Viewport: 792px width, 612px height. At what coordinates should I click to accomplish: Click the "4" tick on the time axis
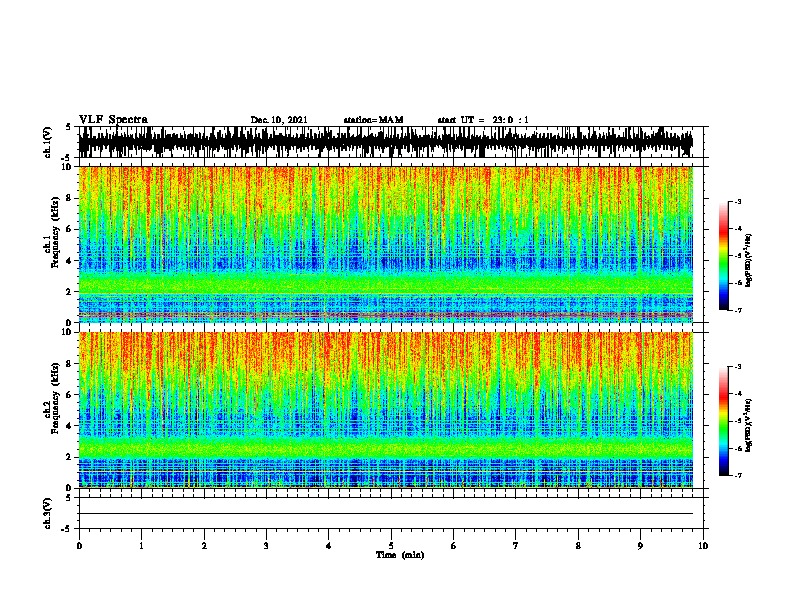tap(329, 545)
